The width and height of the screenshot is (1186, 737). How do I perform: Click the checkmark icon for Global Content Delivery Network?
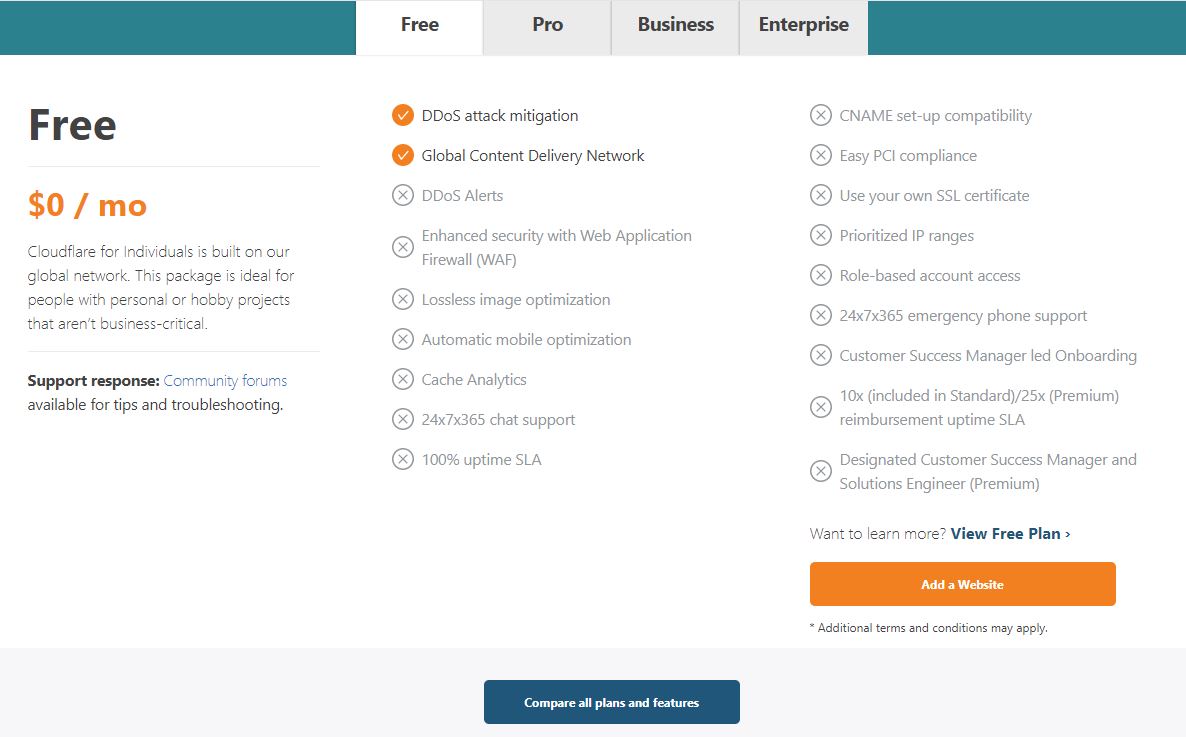click(x=403, y=156)
